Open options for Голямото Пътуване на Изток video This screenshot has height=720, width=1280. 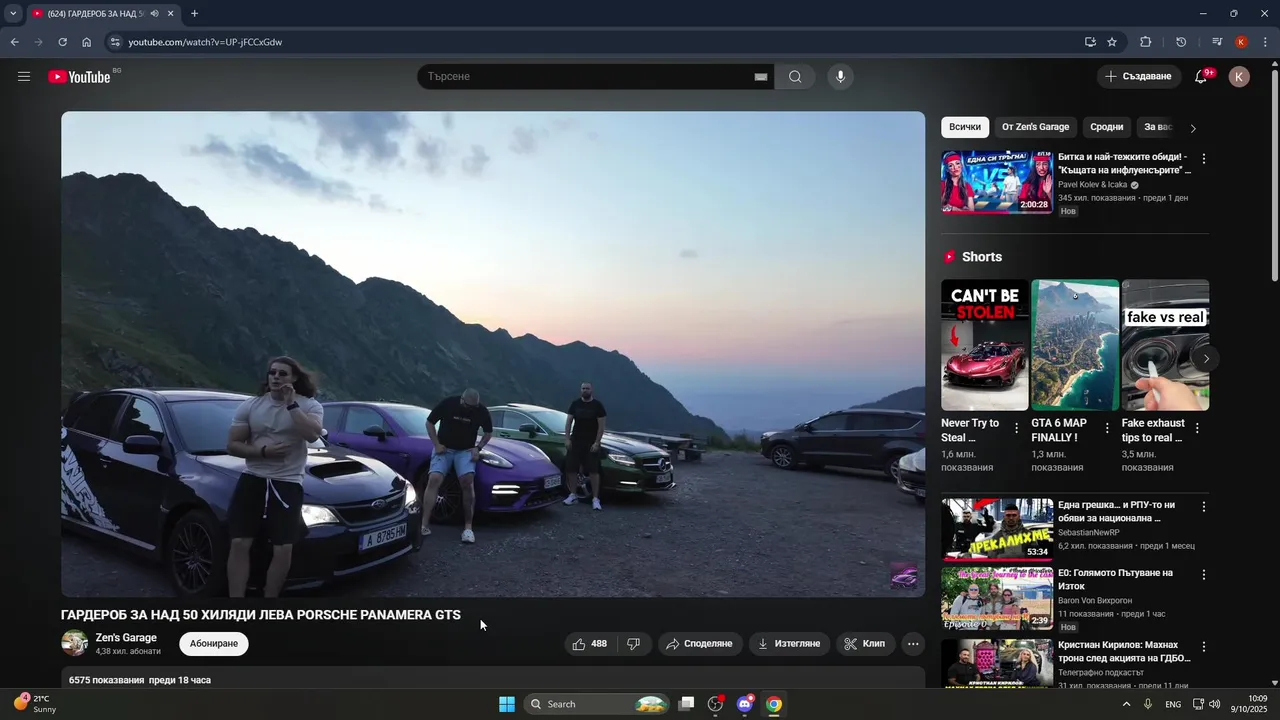tap(1204, 575)
